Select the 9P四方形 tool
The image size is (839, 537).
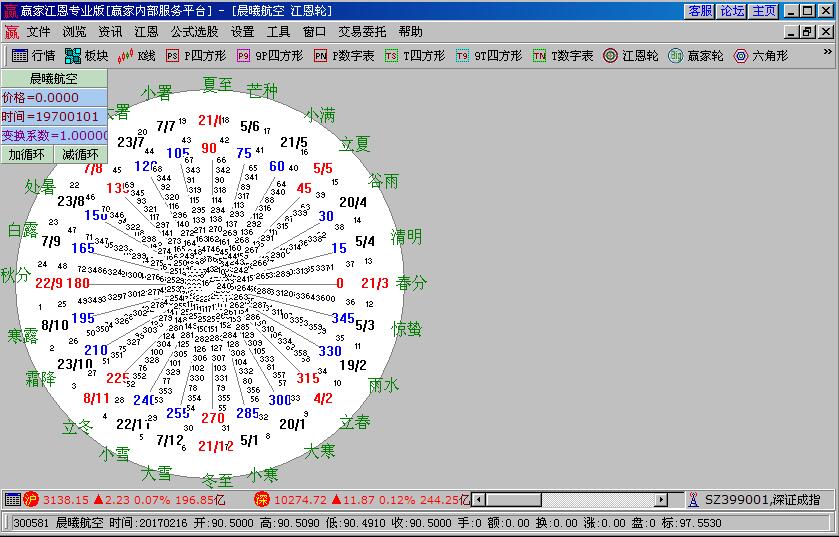[267, 56]
